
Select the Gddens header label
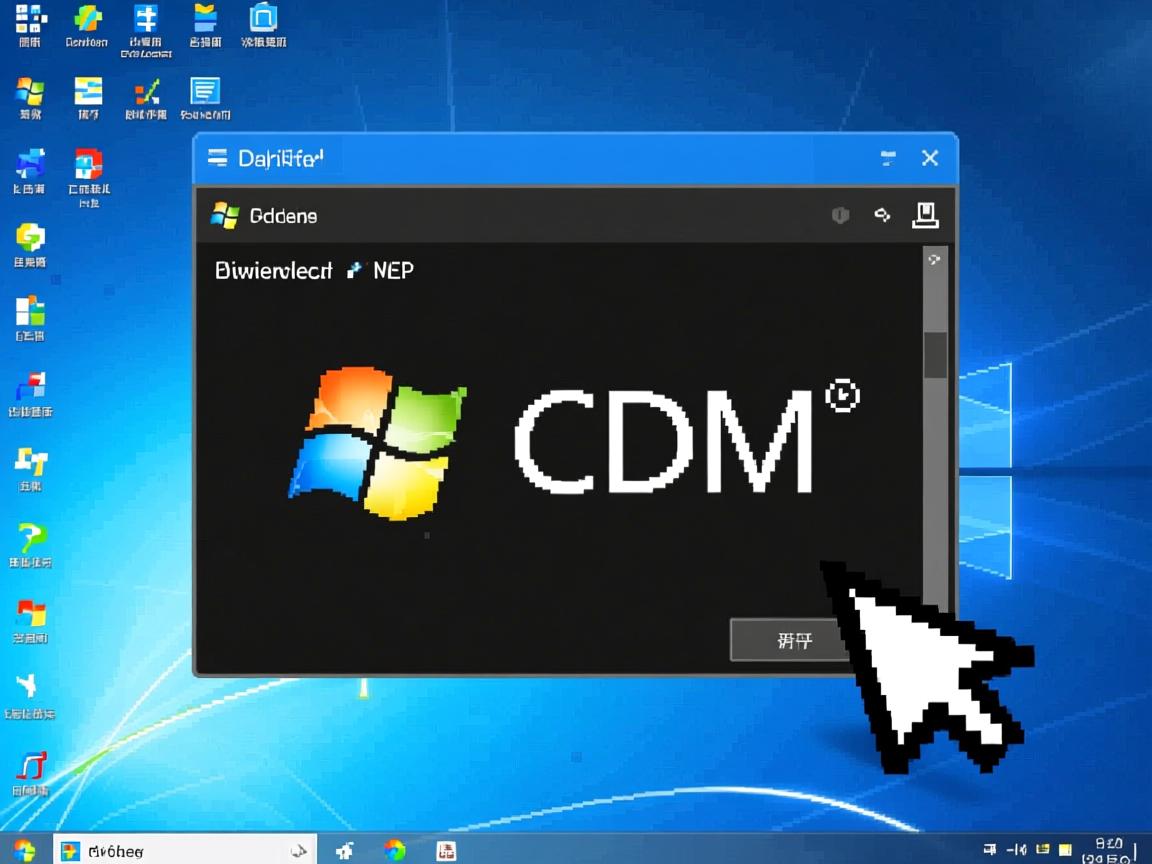(x=283, y=216)
